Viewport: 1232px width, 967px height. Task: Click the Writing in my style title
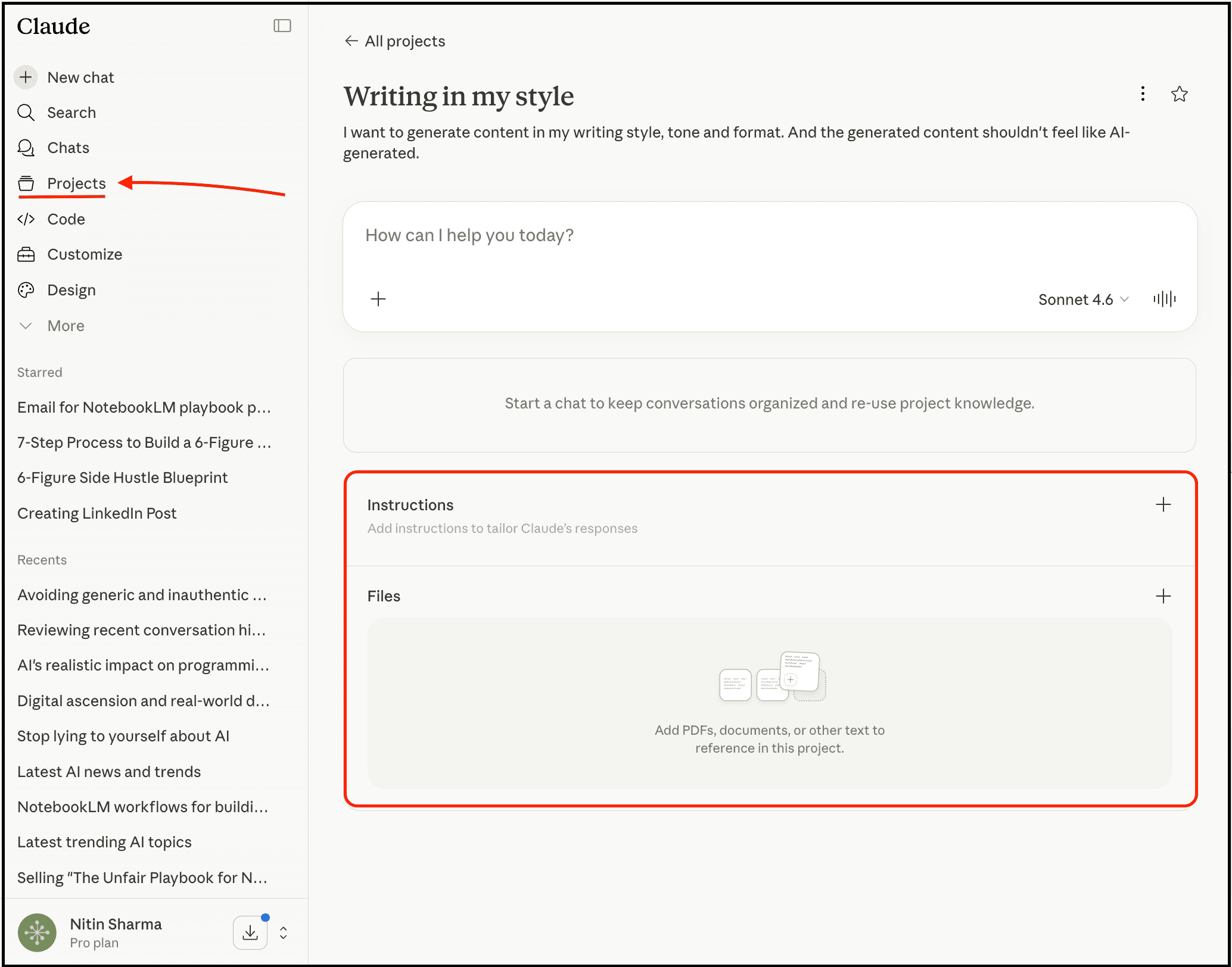point(459,96)
